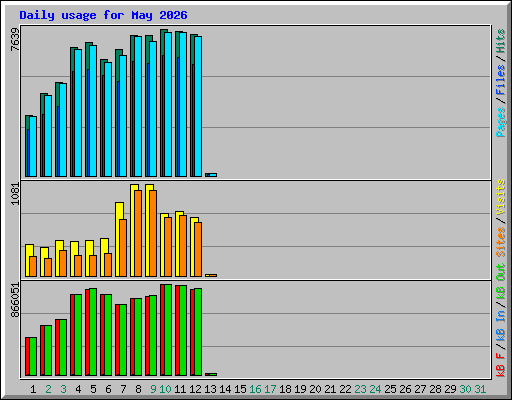Click day 14 on the x-axis
This screenshot has height=400, width=512.
point(225,389)
